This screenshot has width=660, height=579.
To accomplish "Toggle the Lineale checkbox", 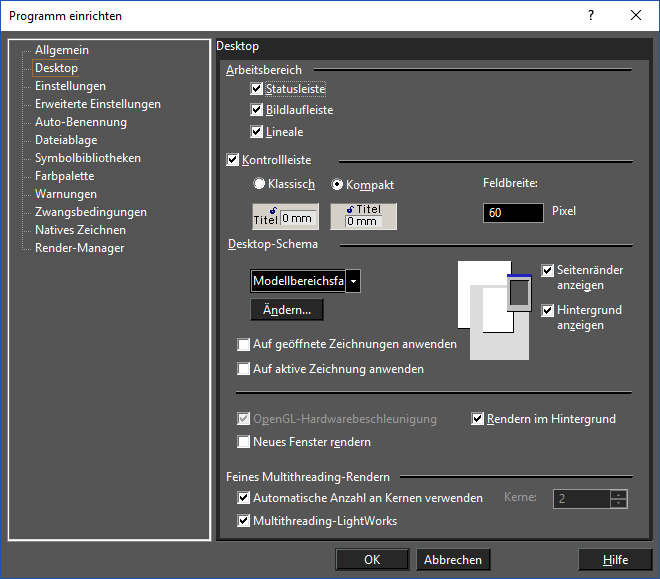I will tap(257, 132).
